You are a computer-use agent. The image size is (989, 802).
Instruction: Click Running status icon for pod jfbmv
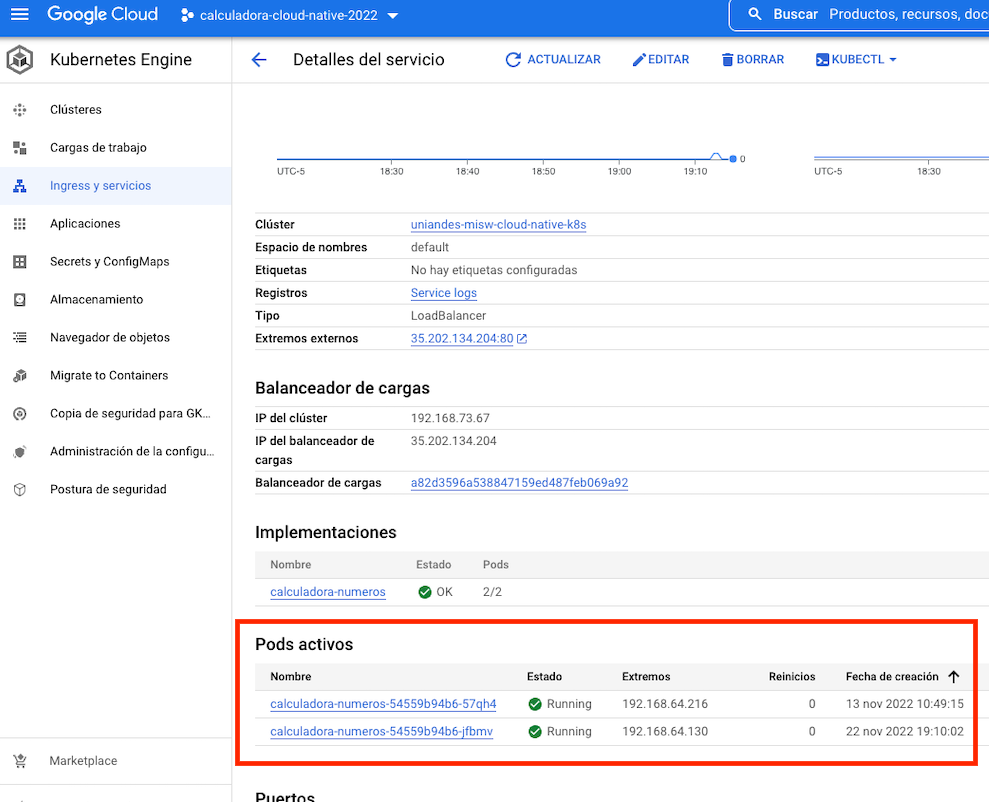click(x=535, y=732)
